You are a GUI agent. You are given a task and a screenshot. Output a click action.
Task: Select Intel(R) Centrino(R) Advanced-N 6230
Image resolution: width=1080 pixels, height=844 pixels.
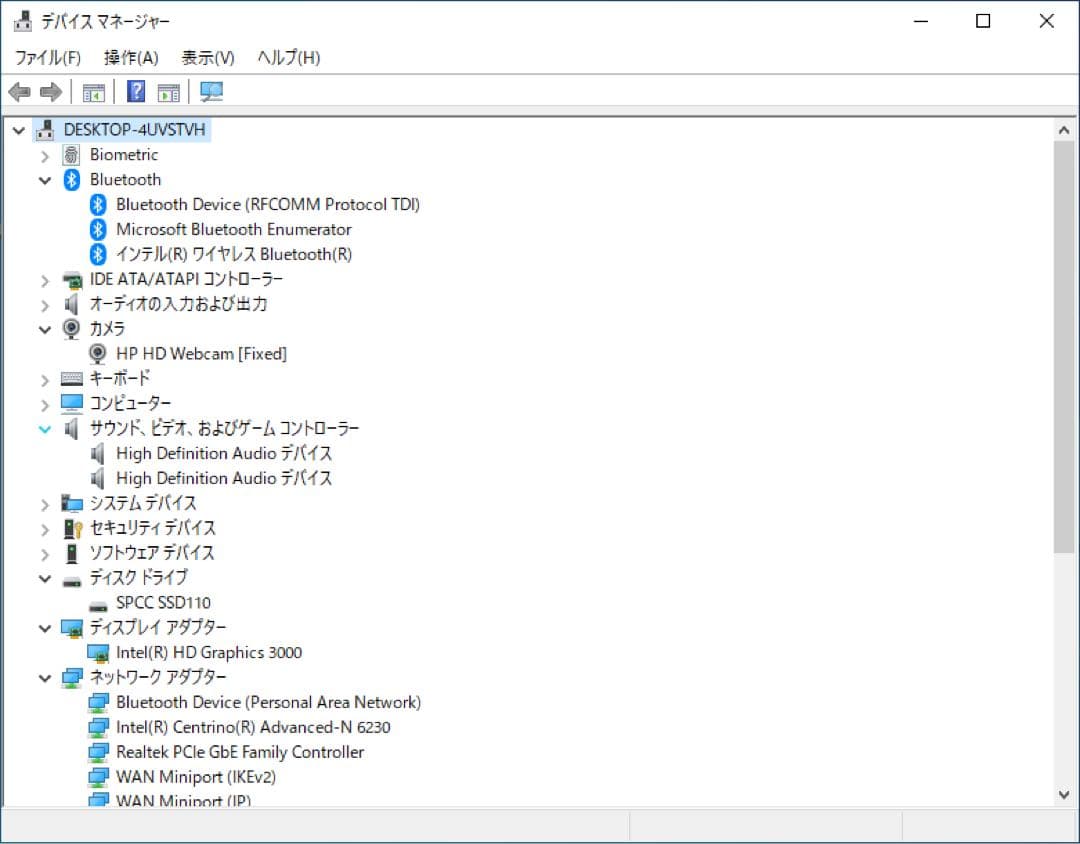[x=253, y=727]
